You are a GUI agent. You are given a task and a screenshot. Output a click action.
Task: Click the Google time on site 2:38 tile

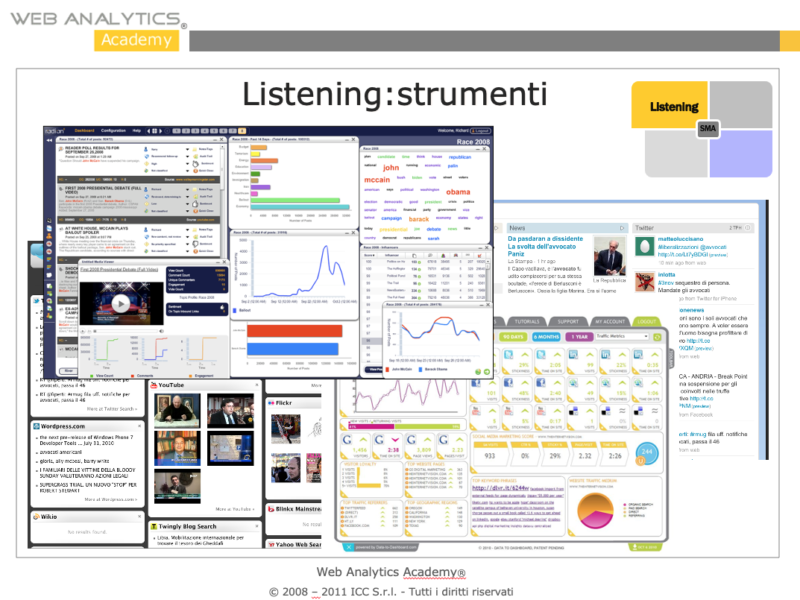[x=388, y=446]
